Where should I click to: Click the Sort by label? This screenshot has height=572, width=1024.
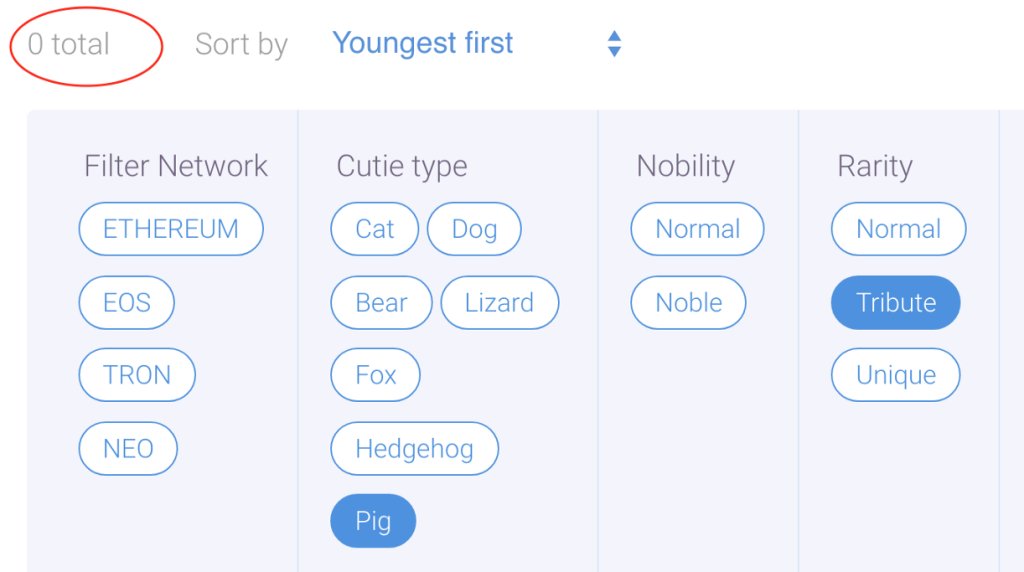241,44
